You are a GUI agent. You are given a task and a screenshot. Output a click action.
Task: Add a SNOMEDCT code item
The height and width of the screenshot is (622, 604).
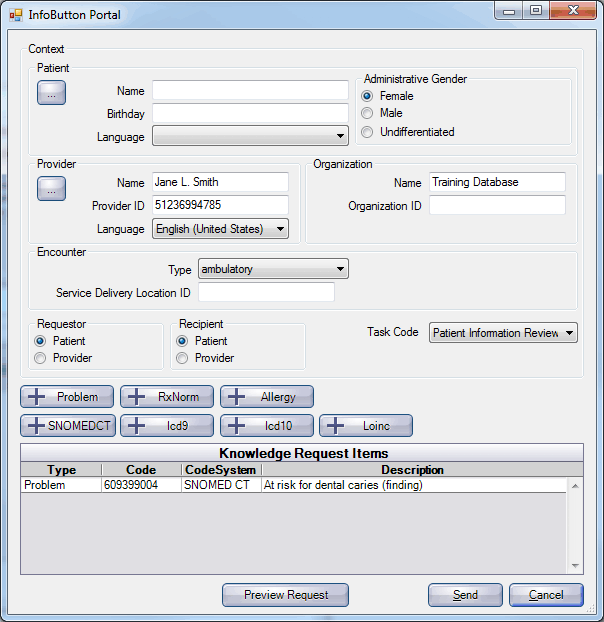point(67,426)
